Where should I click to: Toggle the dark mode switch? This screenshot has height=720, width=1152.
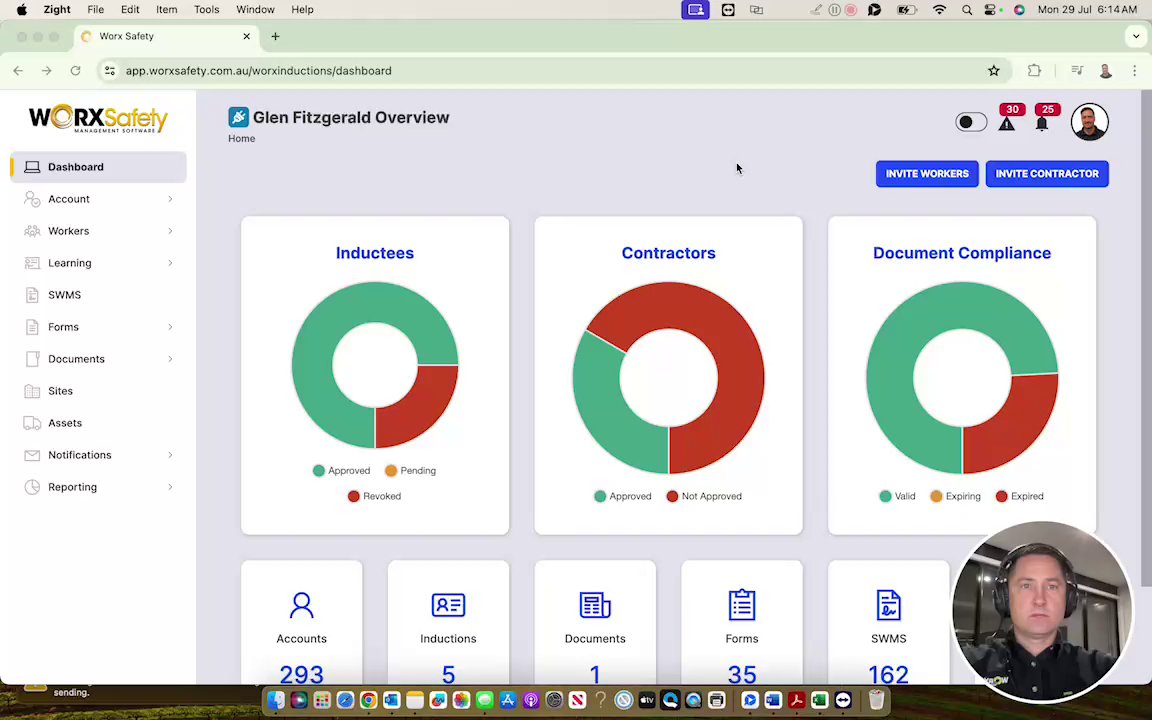tap(971, 122)
